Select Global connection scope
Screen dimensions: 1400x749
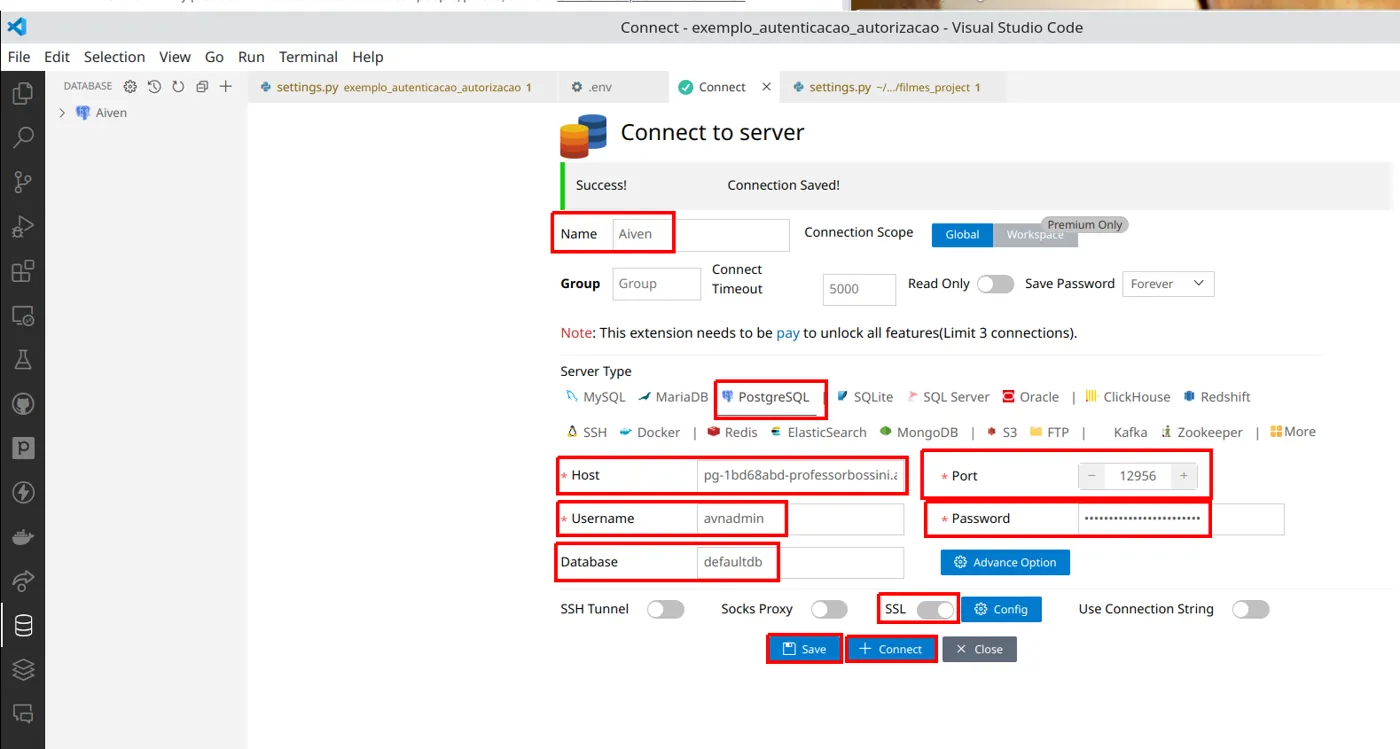962,234
